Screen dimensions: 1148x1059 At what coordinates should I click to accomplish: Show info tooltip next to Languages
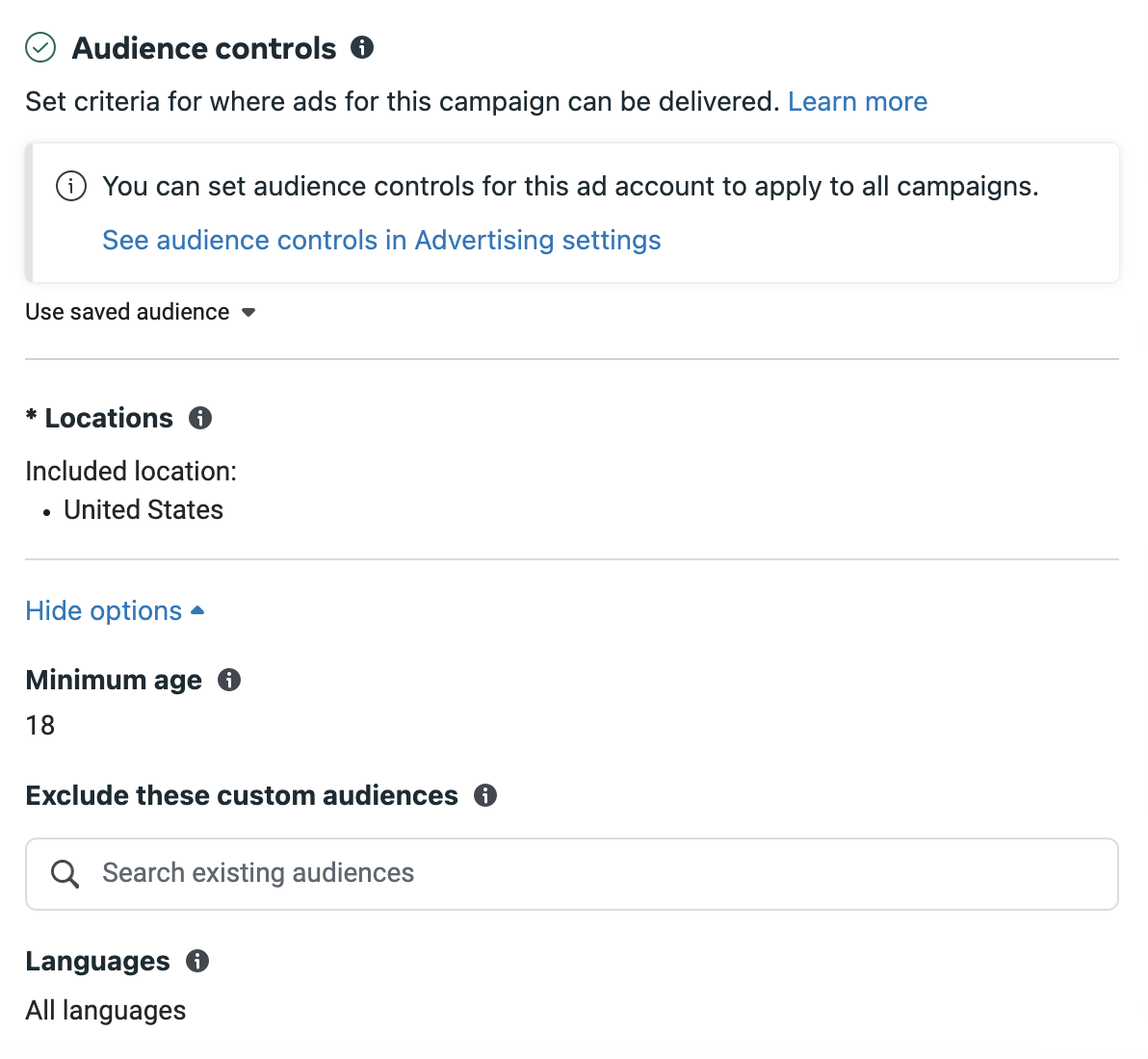pyautogui.click(x=196, y=961)
